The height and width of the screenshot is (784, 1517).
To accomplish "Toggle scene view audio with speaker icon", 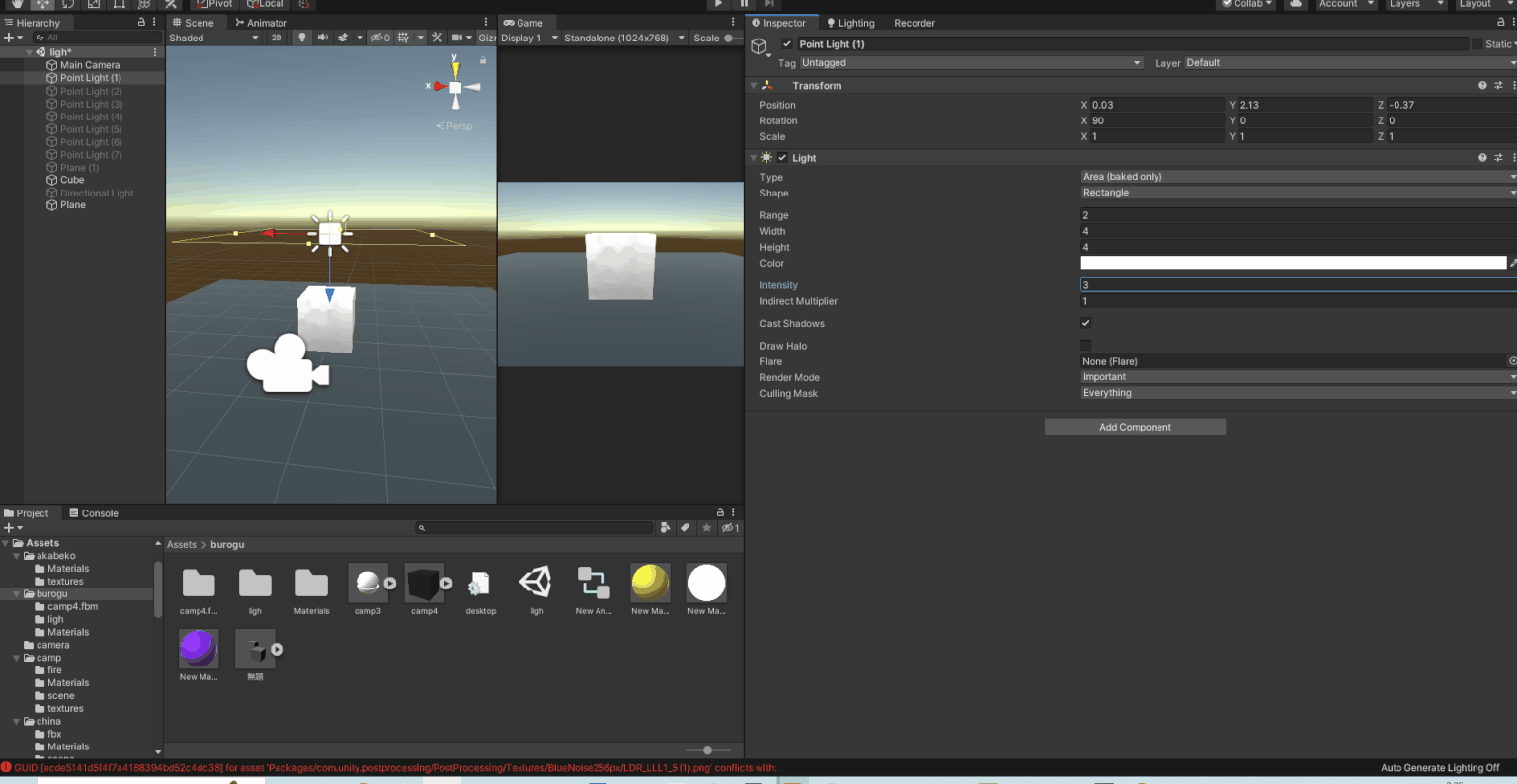I will 323,37.
